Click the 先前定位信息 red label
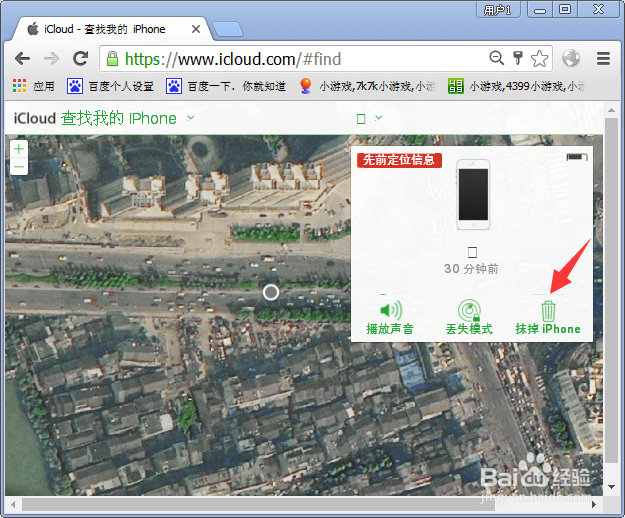Viewport: 625px width, 518px height. pos(399,160)
